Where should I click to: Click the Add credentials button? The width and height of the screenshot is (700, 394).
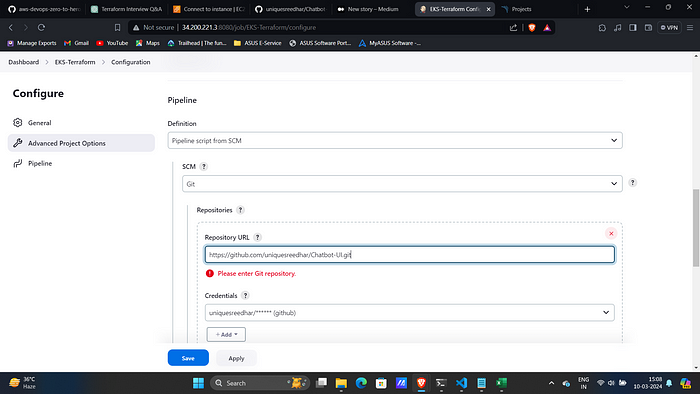point(226,335)
